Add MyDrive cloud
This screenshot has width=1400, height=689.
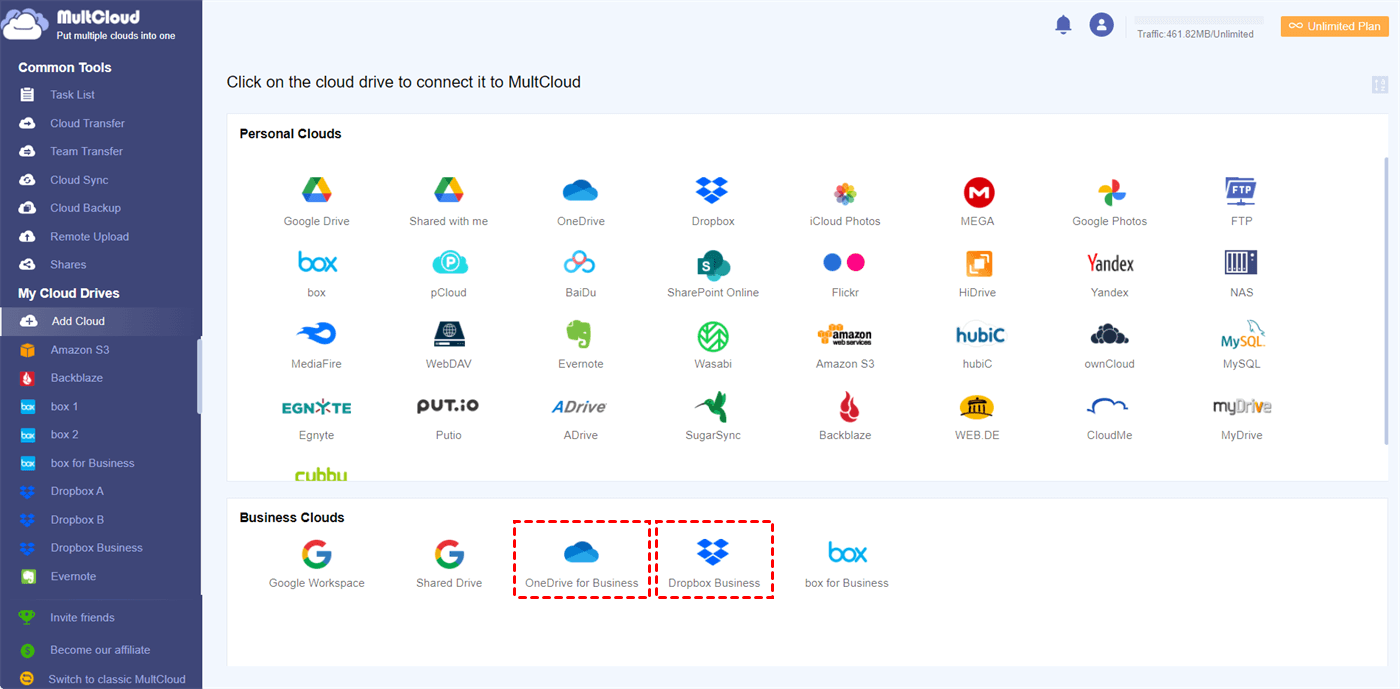click(x=1242, y=417)
